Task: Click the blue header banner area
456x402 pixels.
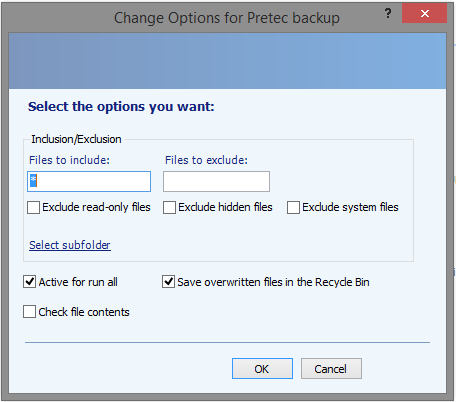Action: point(227,61)
